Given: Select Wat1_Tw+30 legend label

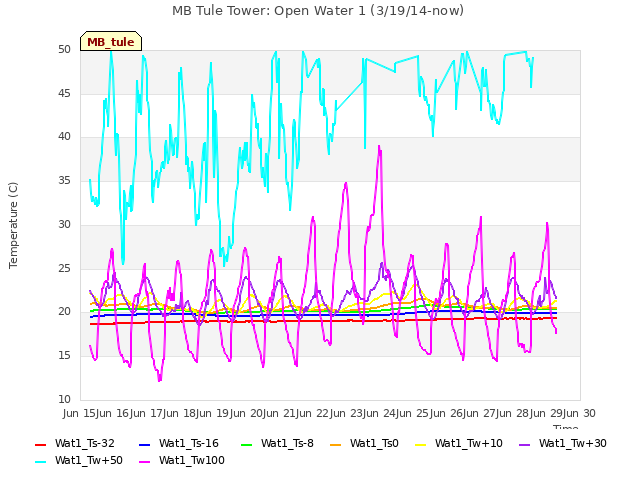Looking at the screenshot, I should click(x=573, y=443).
